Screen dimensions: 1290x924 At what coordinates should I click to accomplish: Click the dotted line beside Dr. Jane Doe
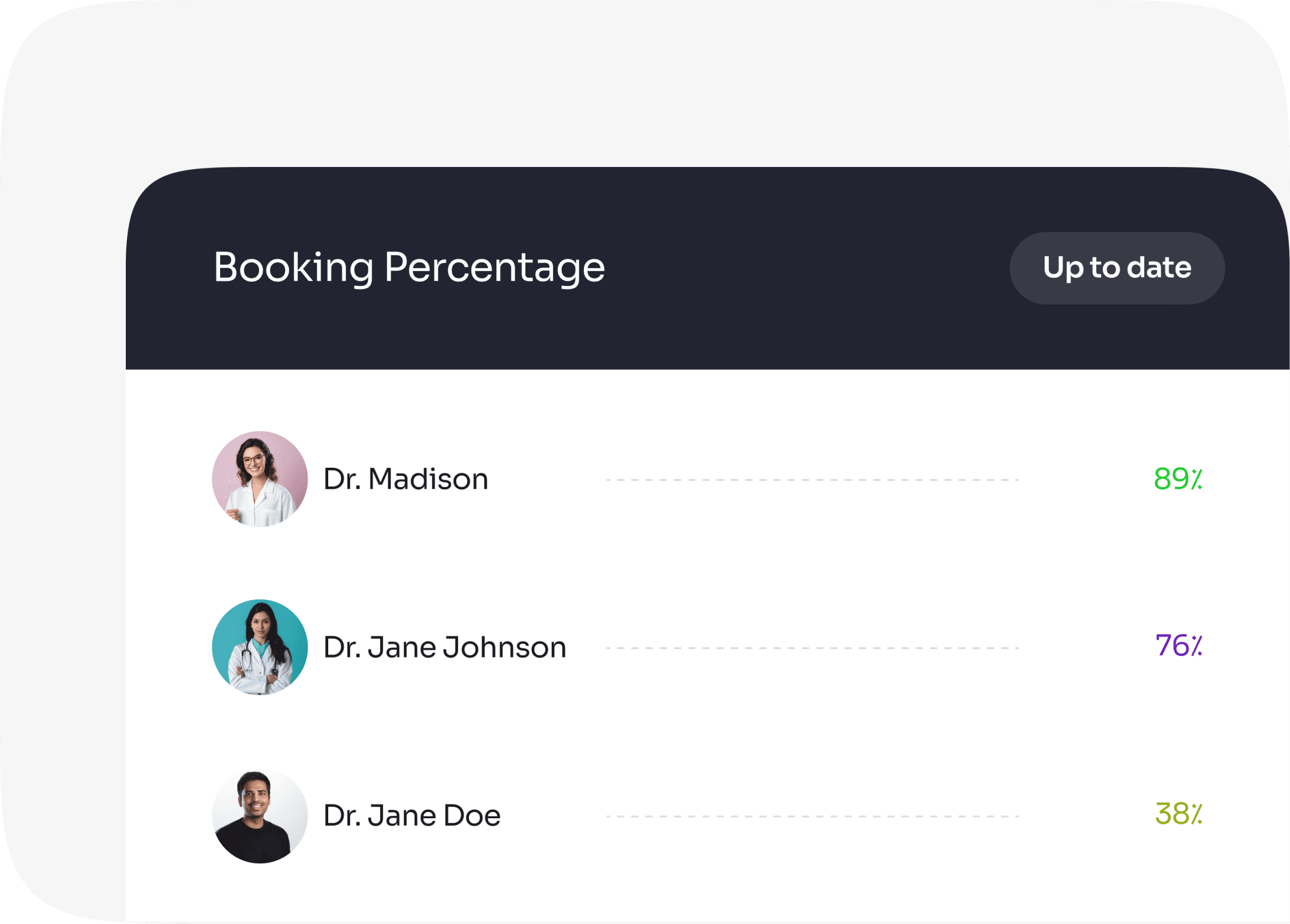[x=812, y=816]
